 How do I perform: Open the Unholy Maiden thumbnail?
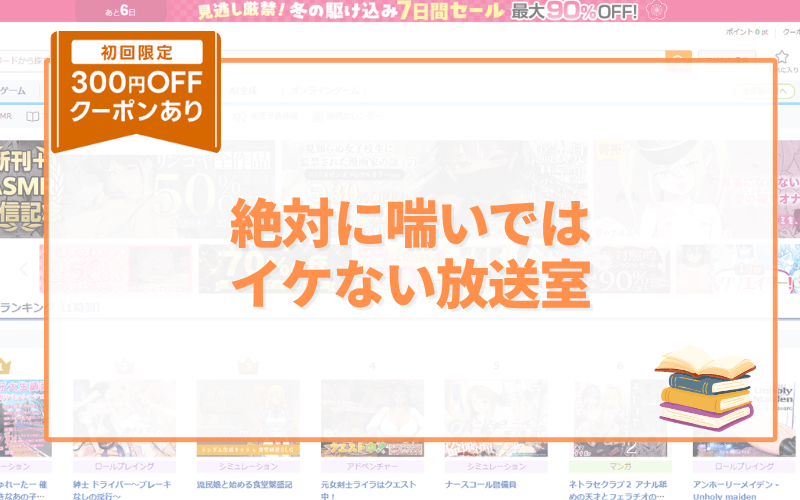pos(744,418)
